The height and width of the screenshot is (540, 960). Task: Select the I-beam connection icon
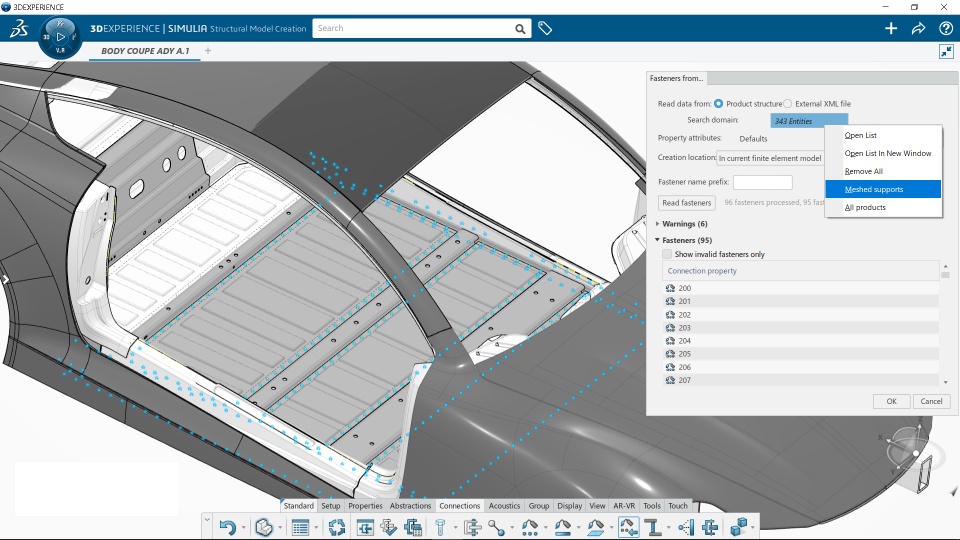point(653,527)
